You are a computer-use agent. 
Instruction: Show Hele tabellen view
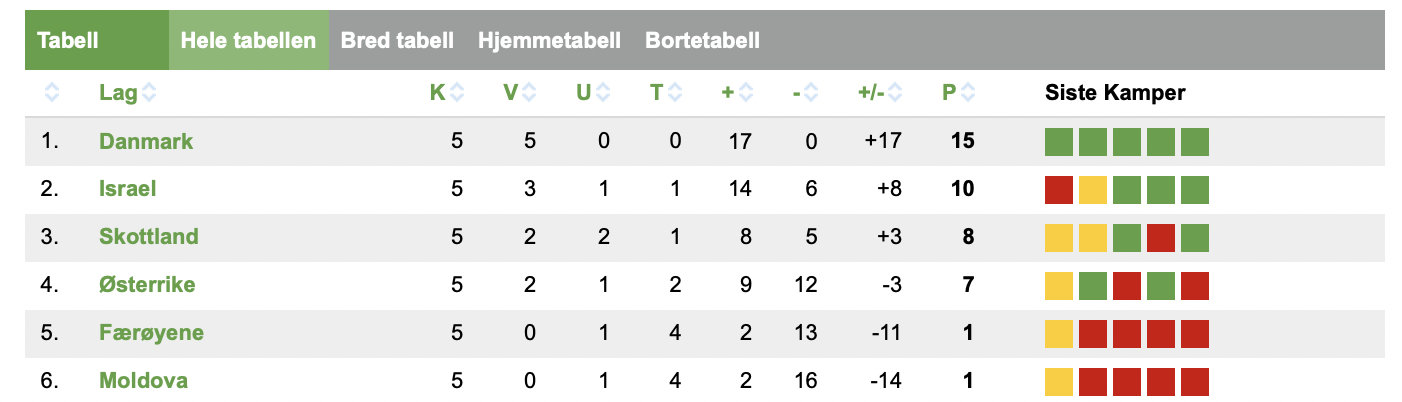248,41
